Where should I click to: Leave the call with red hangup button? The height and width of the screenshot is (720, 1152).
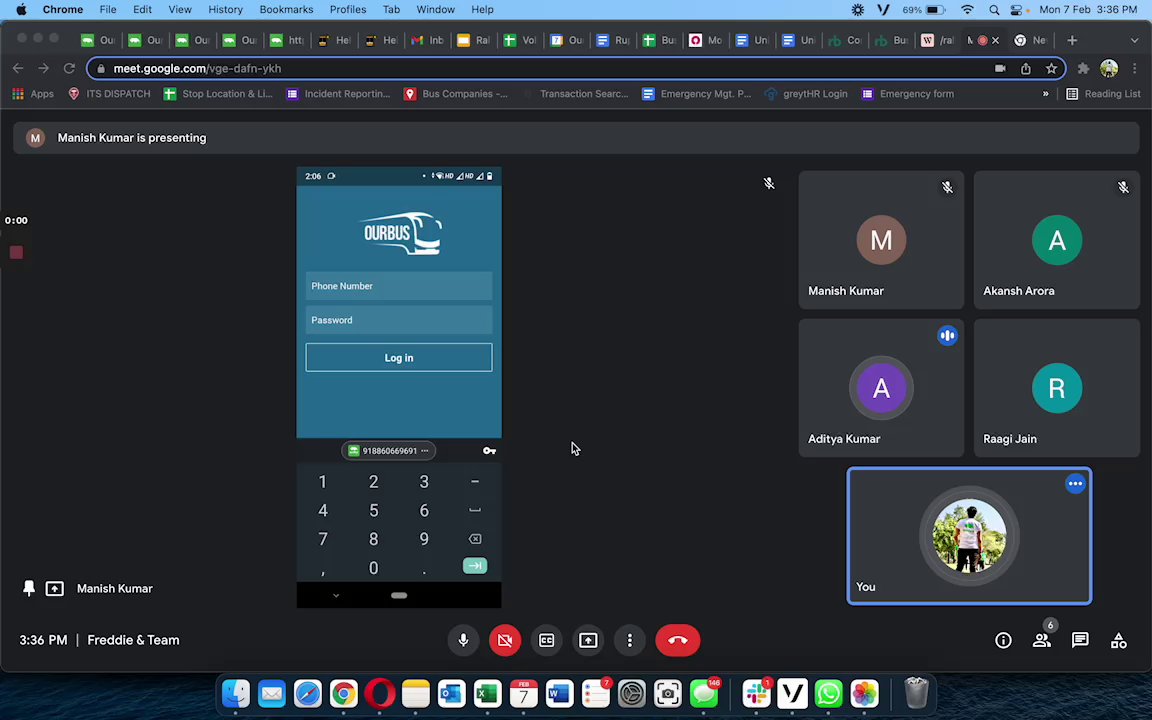(677, 640)
